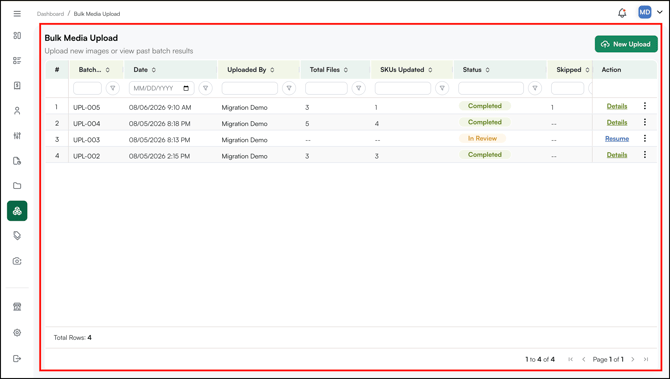Screen dimensions: 670x379
Task: Open Details for UPL-002
Action: click(x=617, y=155)
